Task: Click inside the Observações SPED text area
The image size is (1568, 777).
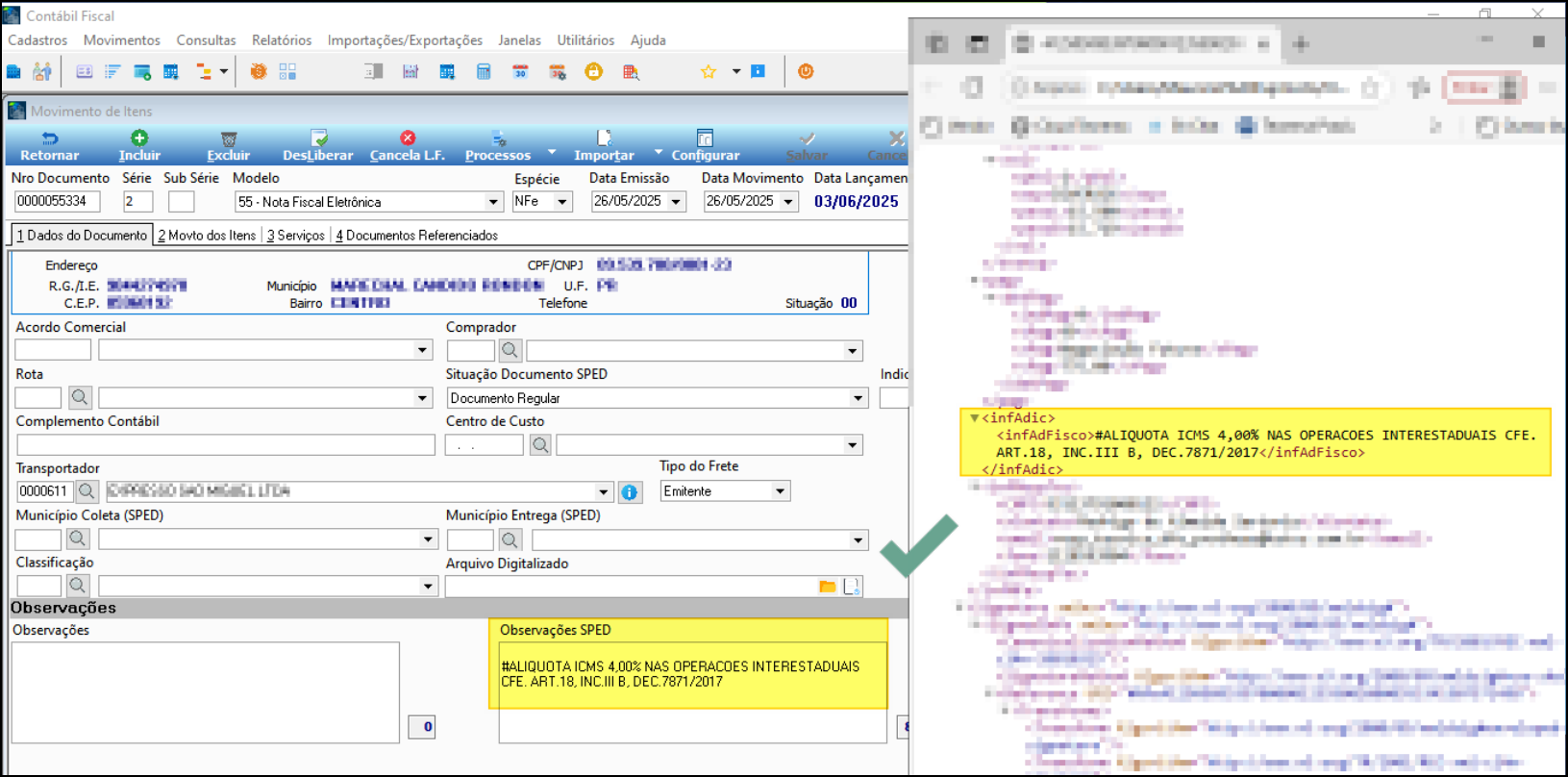Action: point(692,692)
